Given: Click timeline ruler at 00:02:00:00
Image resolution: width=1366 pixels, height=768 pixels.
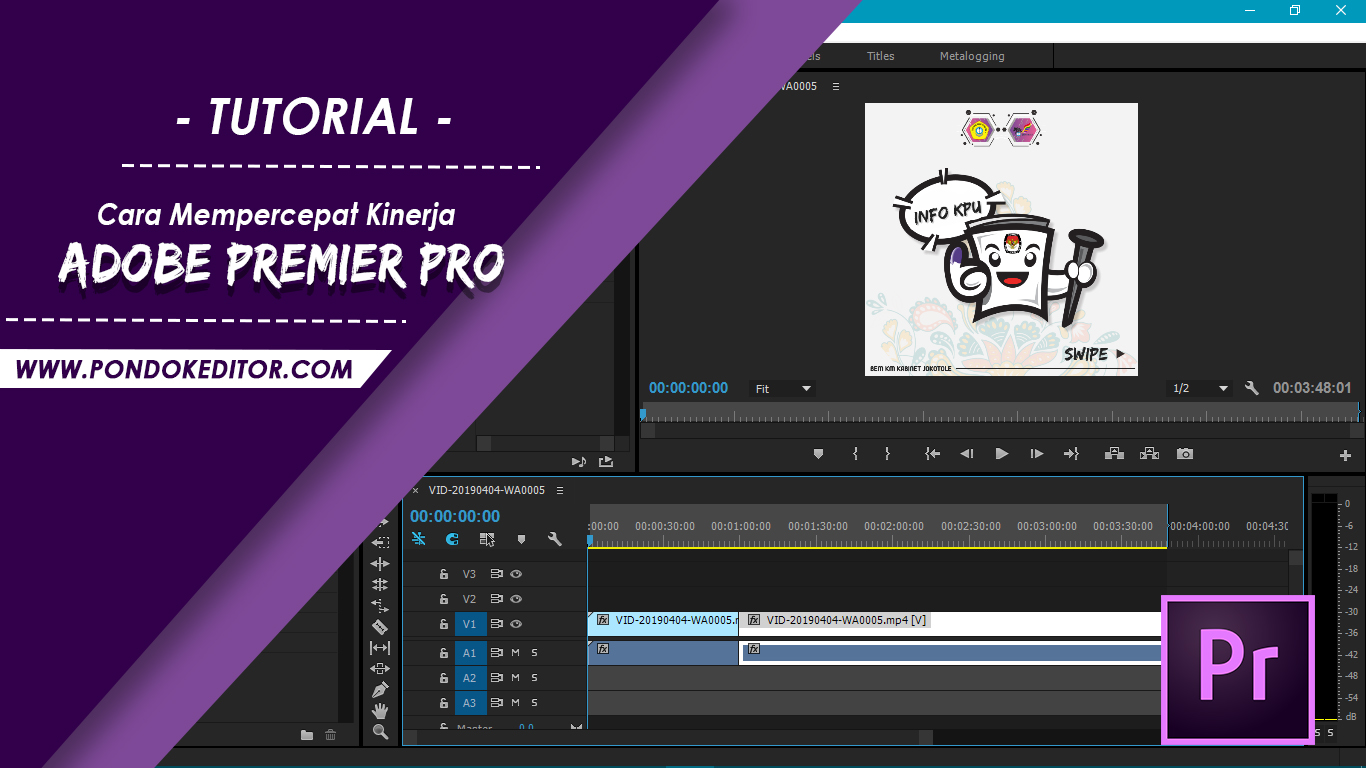Looking at the screenshot, I should click(x=894, y=526).
